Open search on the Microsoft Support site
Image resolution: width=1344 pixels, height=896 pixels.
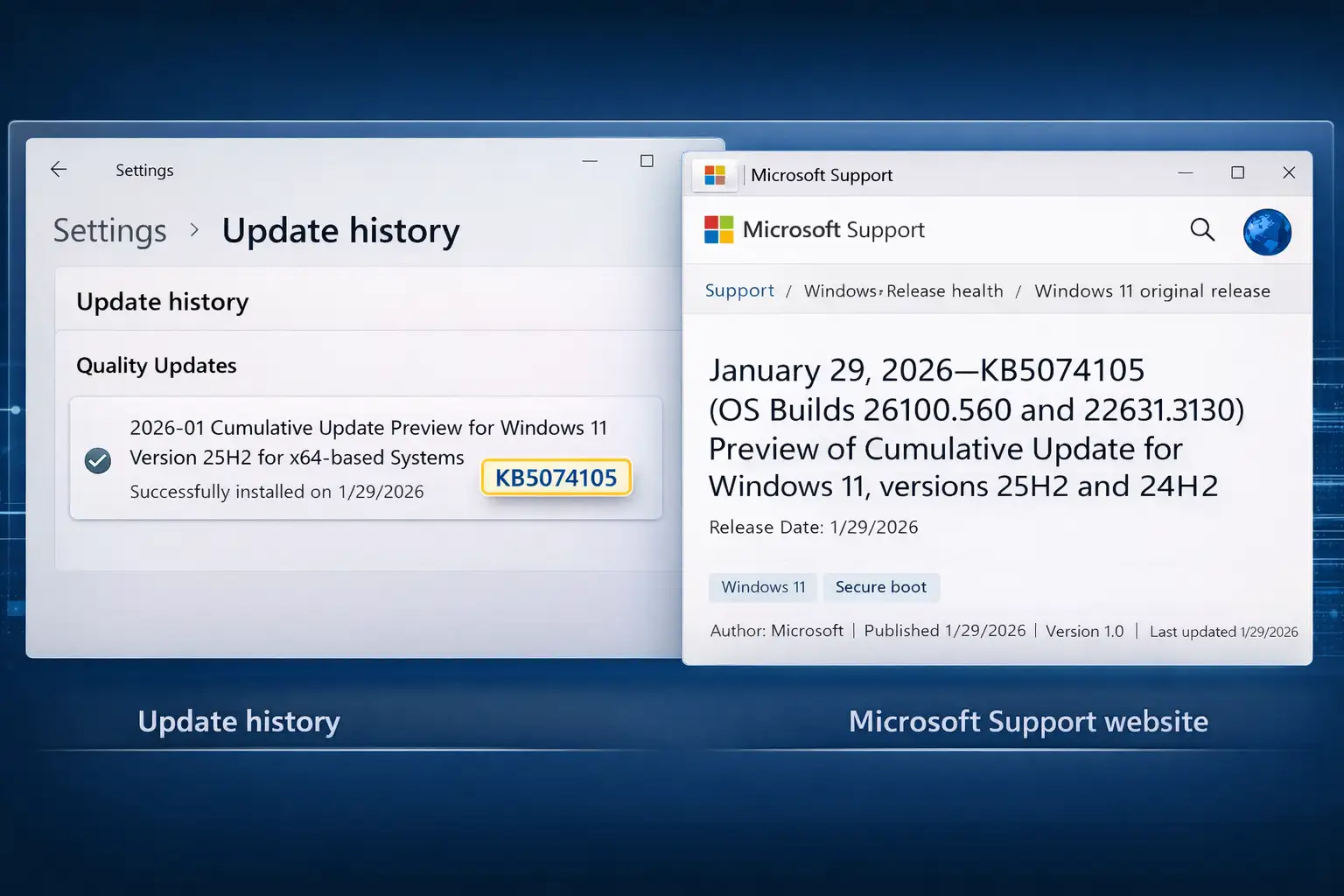tap(1202, 230)
